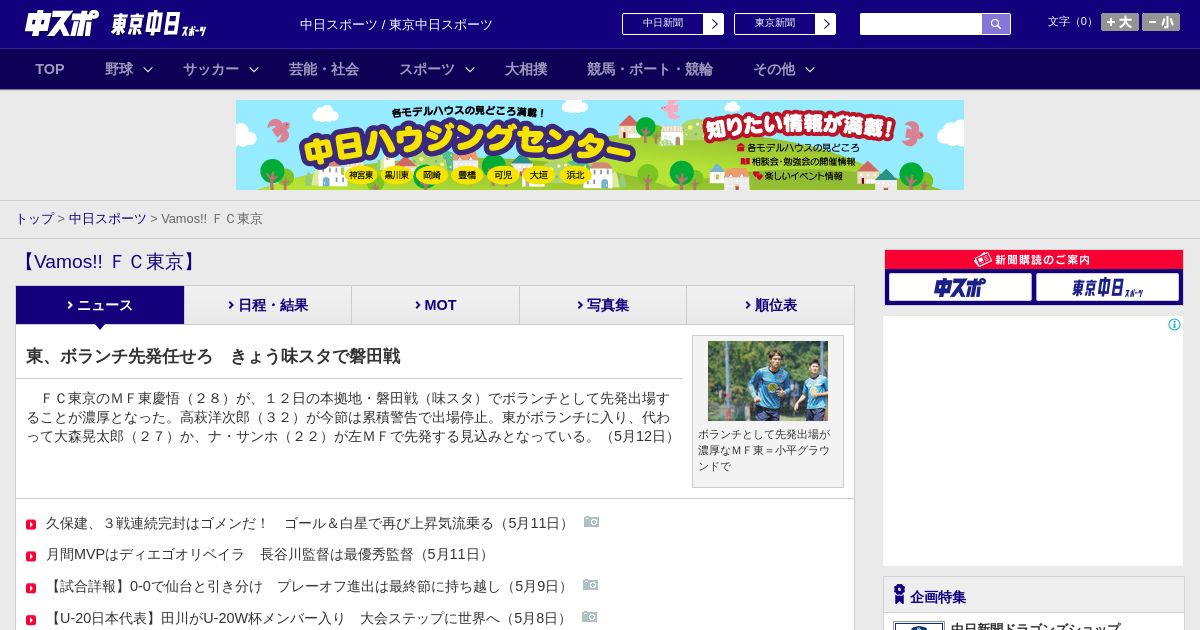The image size is (1200, 630).
Task: Open the 野球 menu item
Action: pos(119,69)
